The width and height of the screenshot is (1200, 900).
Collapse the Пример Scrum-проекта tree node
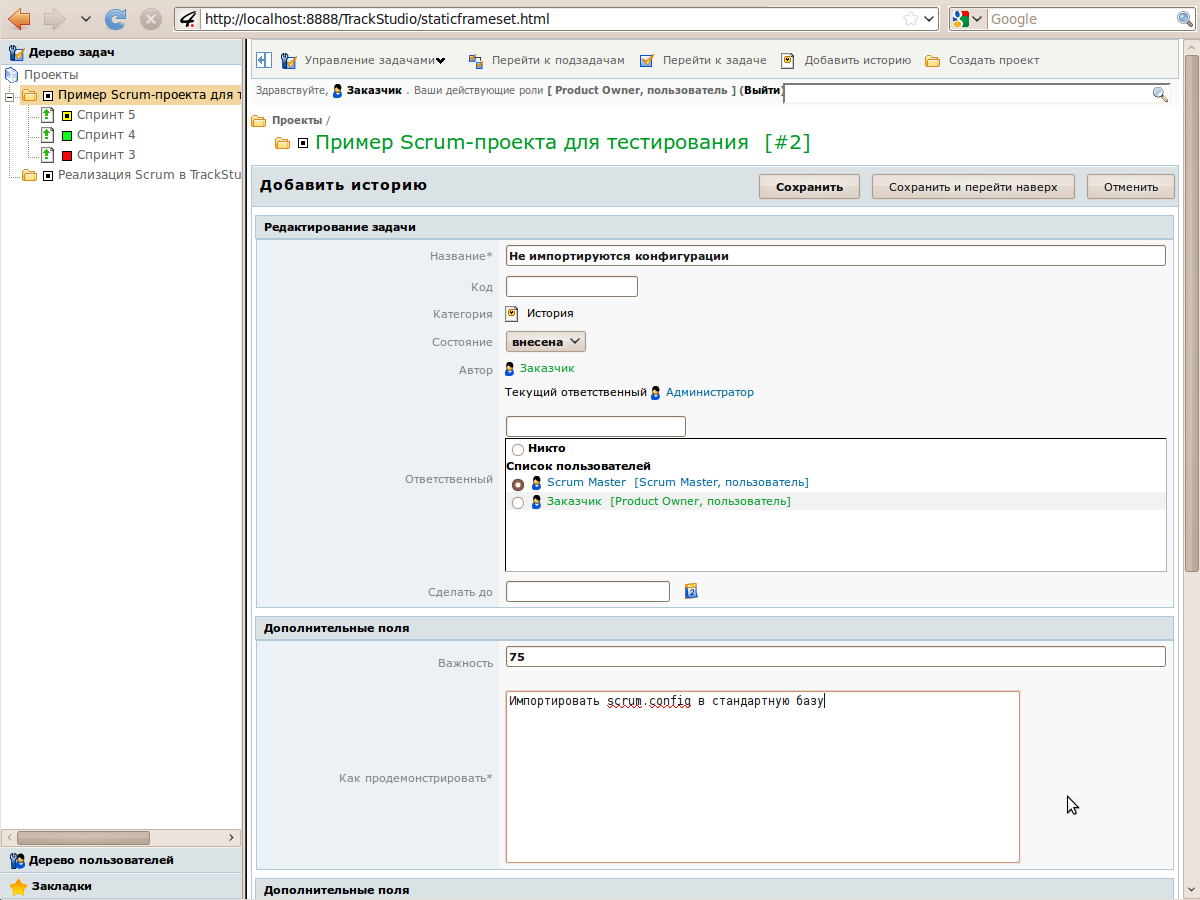click(9, 96)
